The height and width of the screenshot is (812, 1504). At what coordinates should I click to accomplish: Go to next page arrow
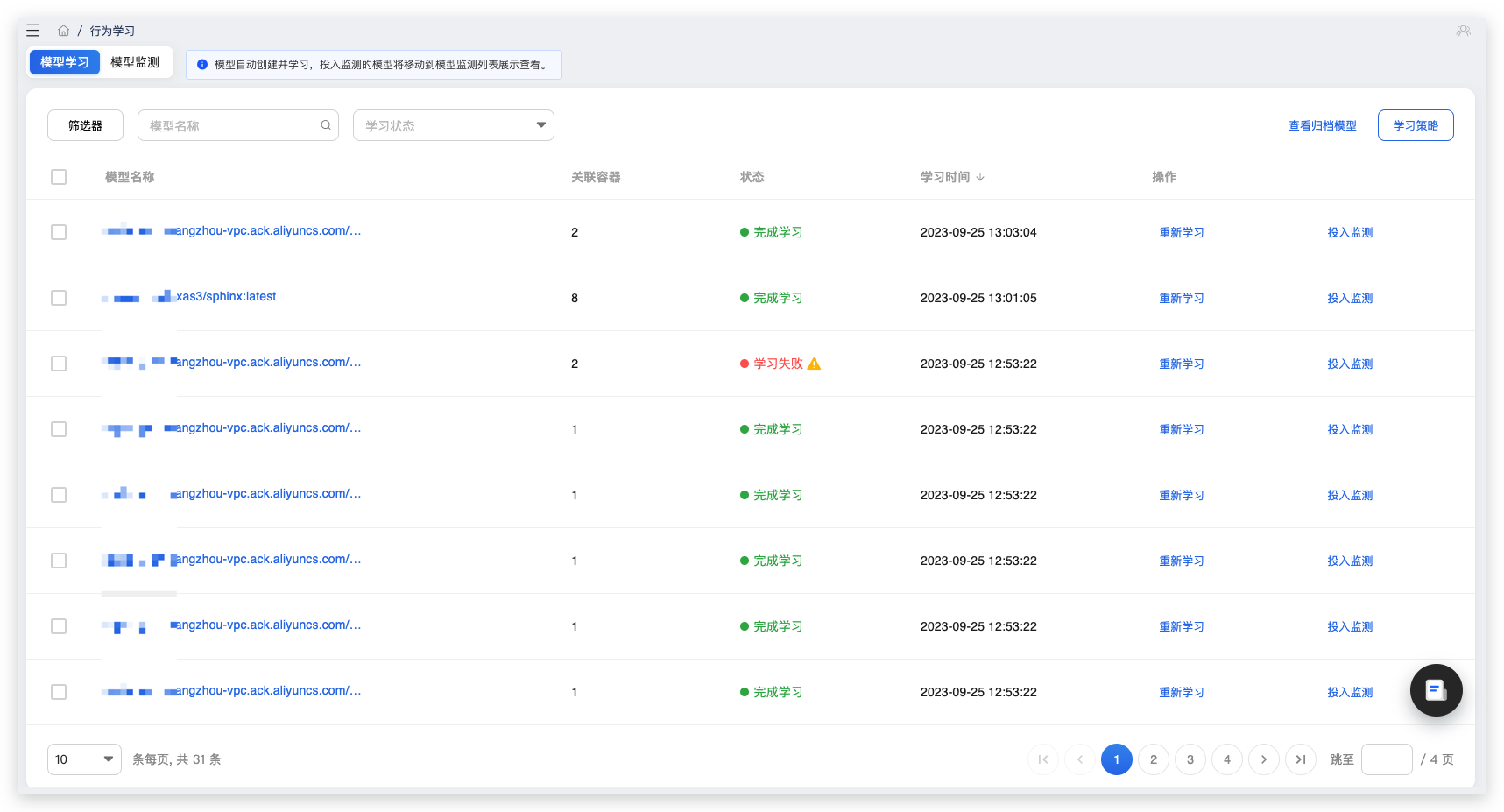tap(1263, 759)
